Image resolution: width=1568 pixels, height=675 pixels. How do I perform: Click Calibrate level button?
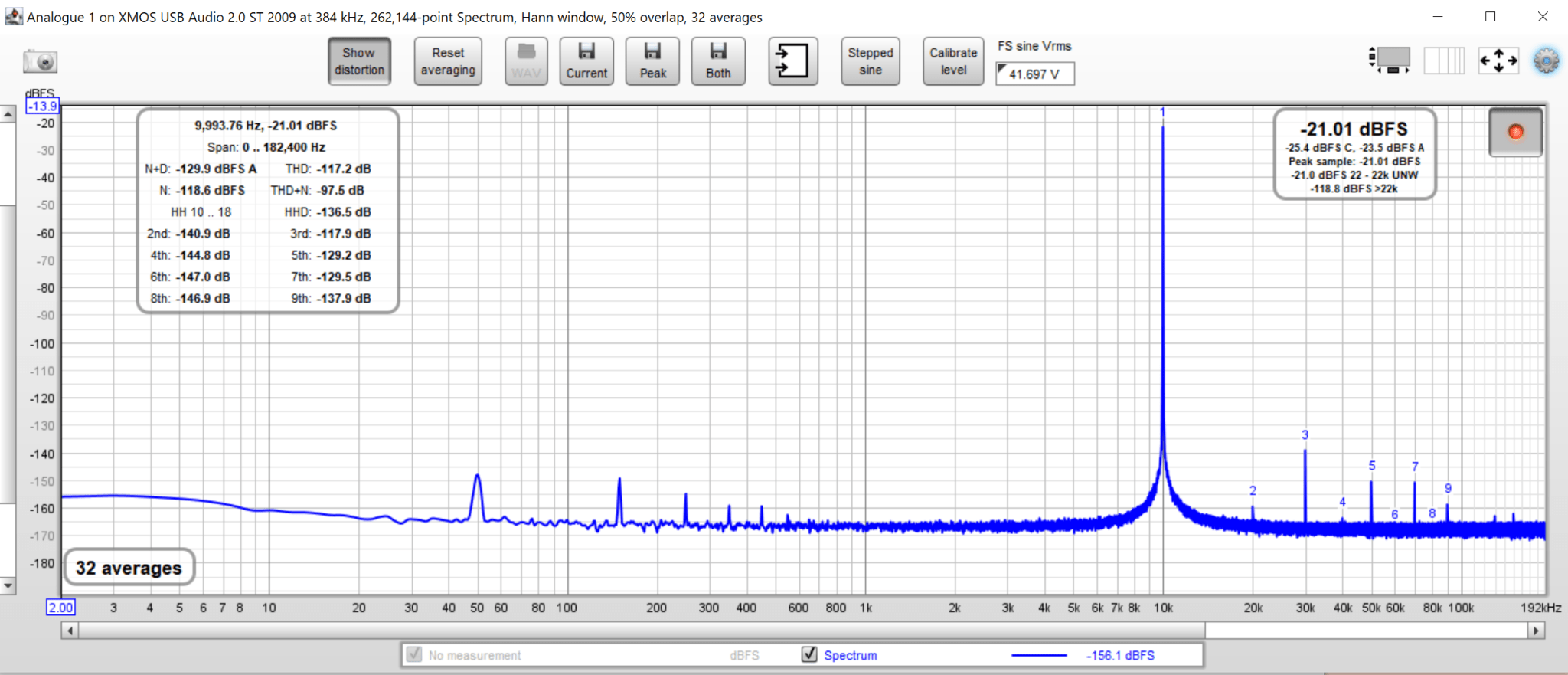pos(953,61)
